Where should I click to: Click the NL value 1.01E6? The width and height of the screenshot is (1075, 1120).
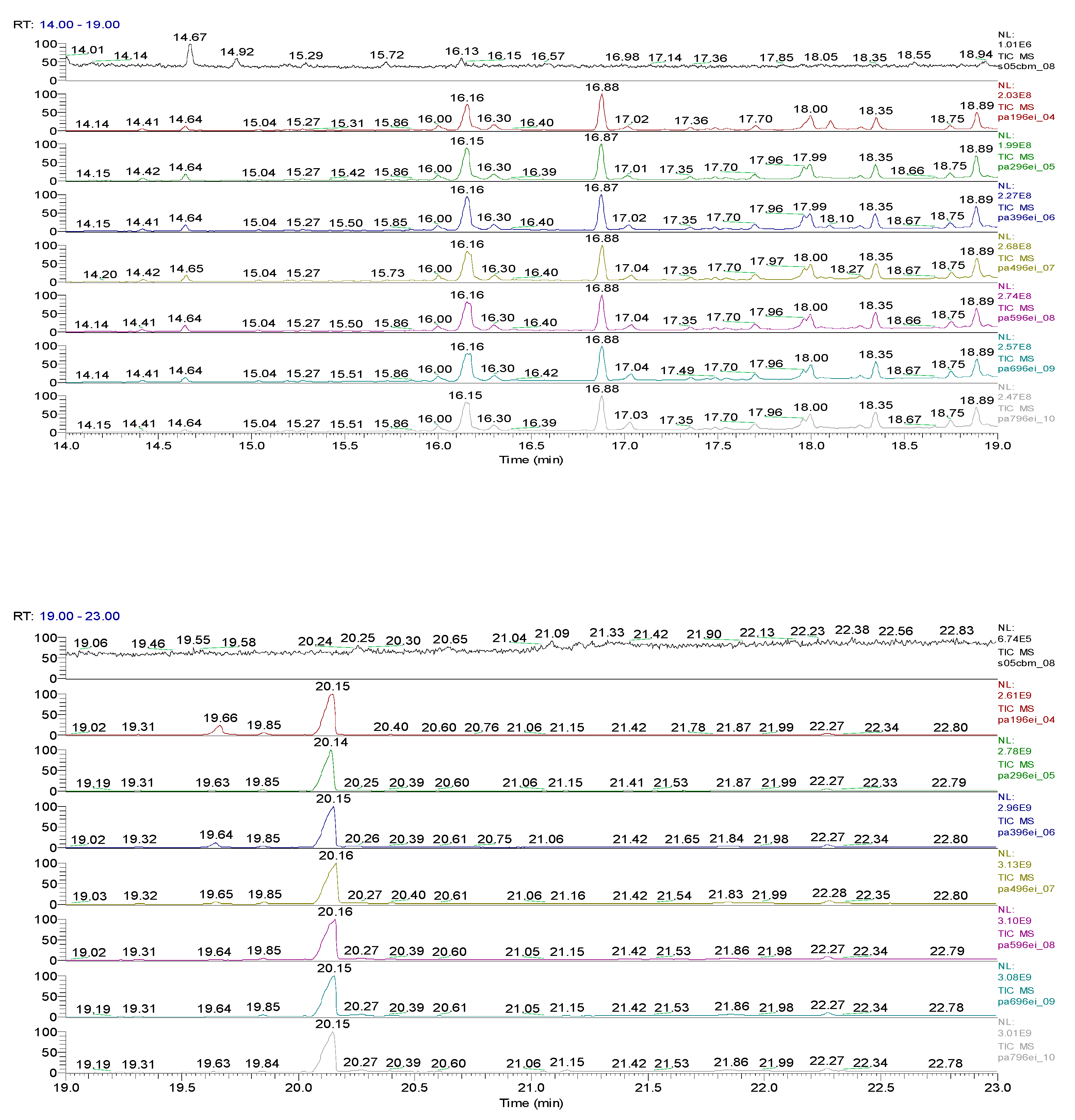(x=1014, y=45)
